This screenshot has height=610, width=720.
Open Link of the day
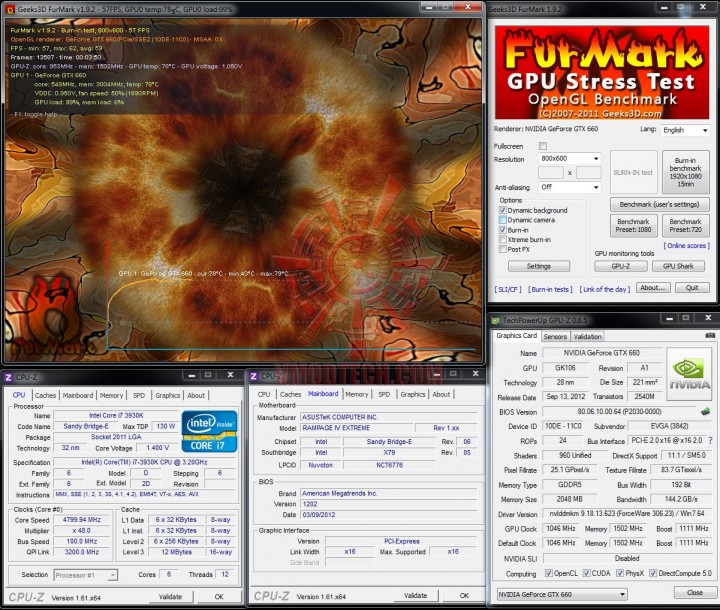pos(605,289)
